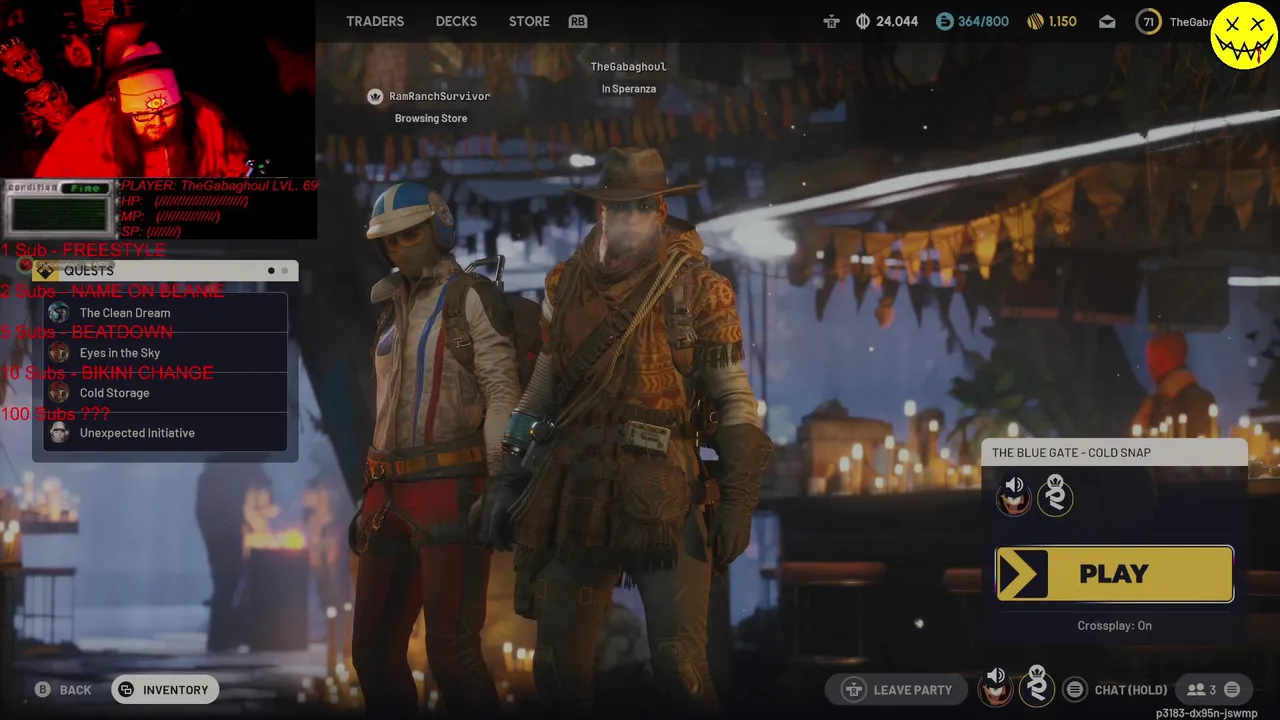1280x720 pixels.
Task: Select the first Quests page dot
Action: pos(271,271)
